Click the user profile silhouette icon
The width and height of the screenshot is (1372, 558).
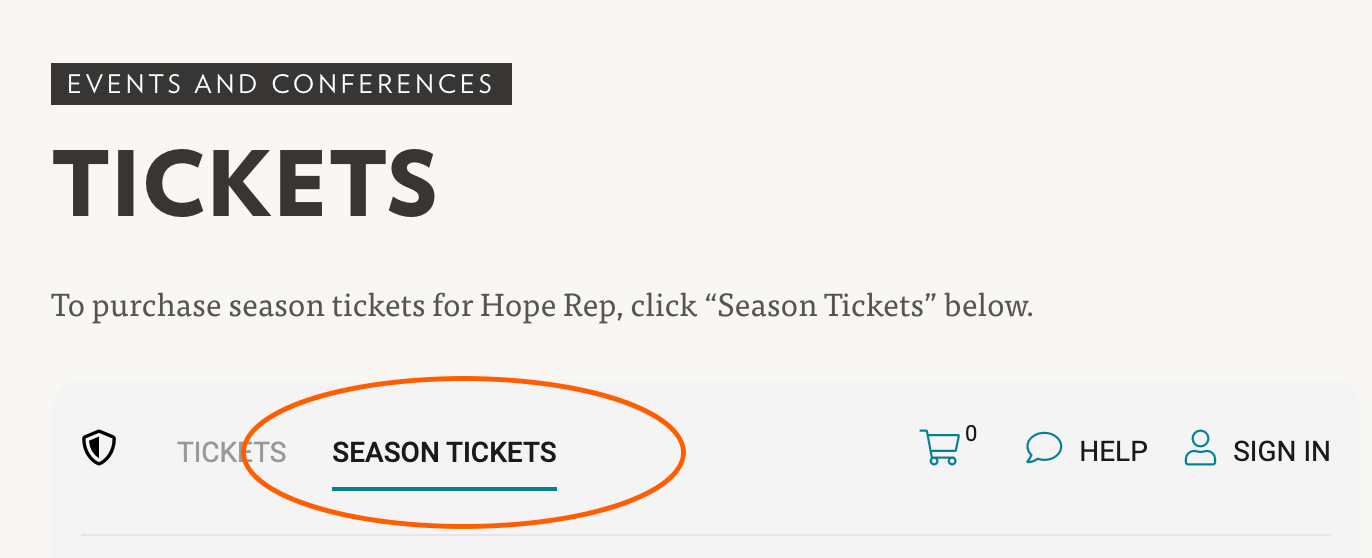(x=1199, y=448)
